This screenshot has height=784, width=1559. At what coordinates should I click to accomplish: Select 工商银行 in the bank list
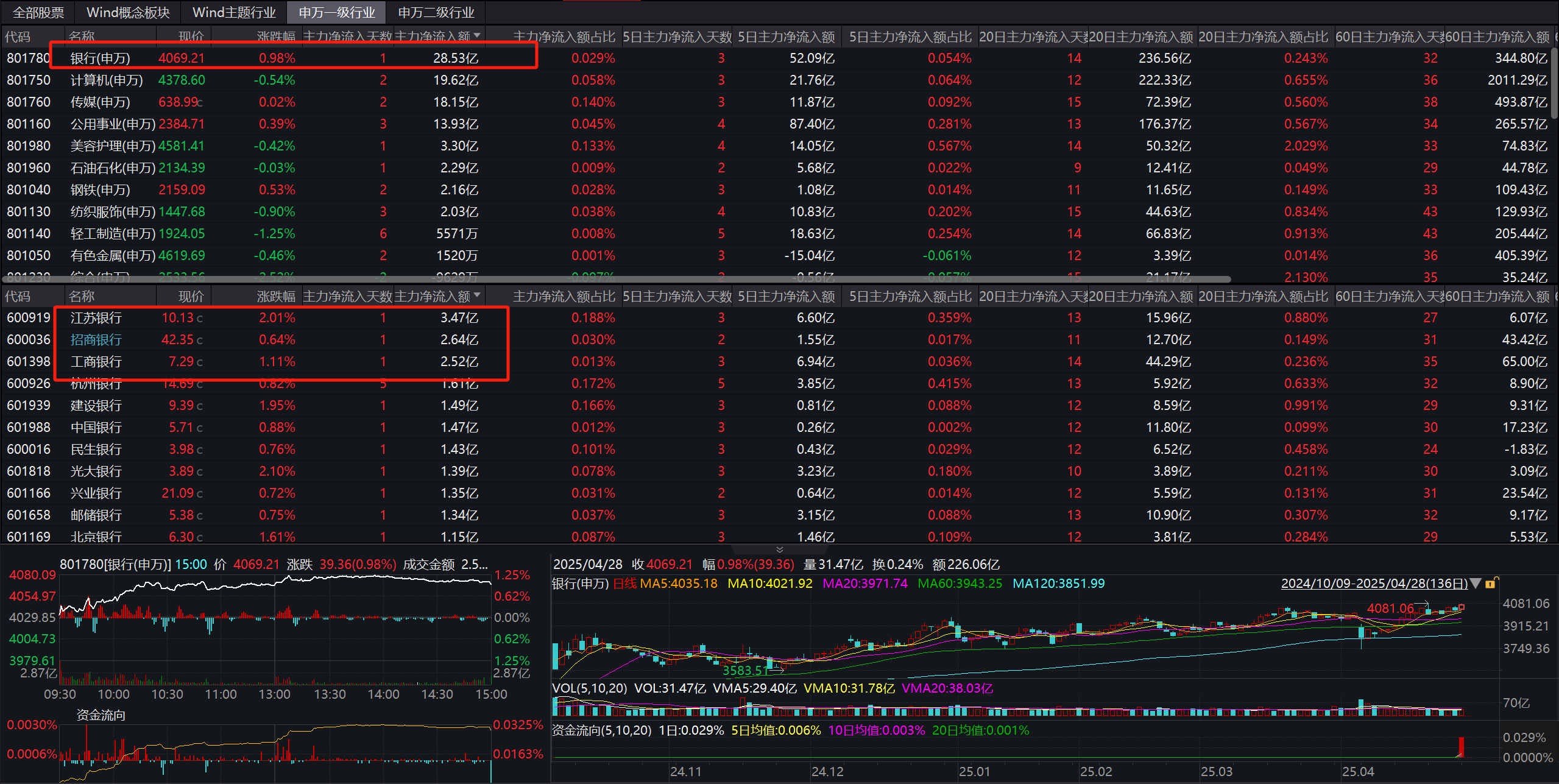pyautogui.click(x=95, y=361)
